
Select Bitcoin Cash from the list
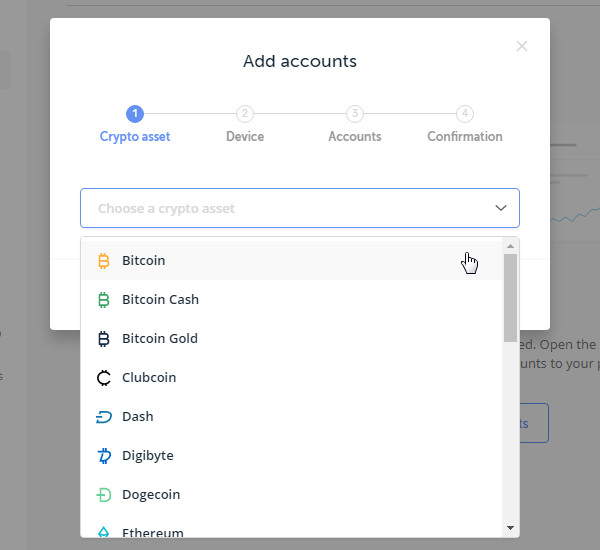291,300
